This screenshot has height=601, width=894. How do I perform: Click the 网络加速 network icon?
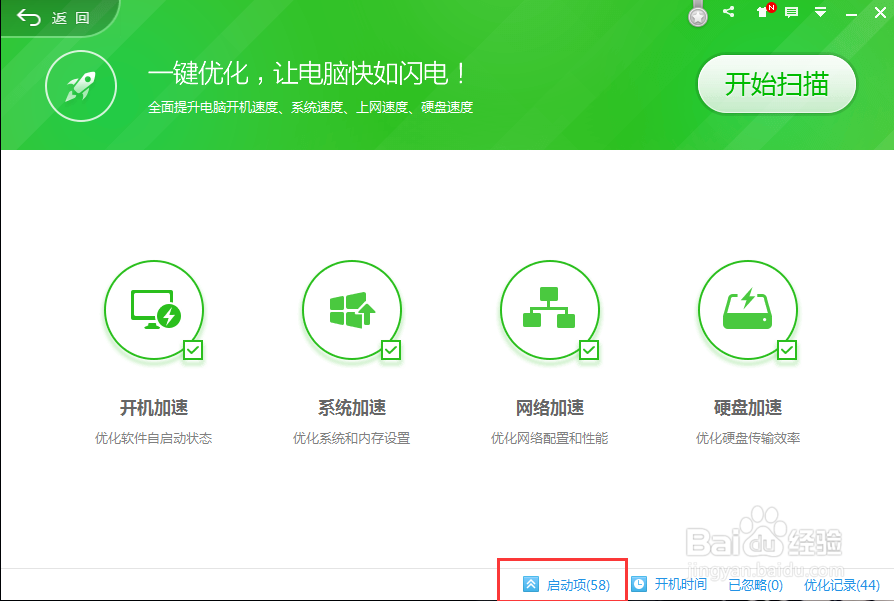pyautogui.click(x=550, y=310)
